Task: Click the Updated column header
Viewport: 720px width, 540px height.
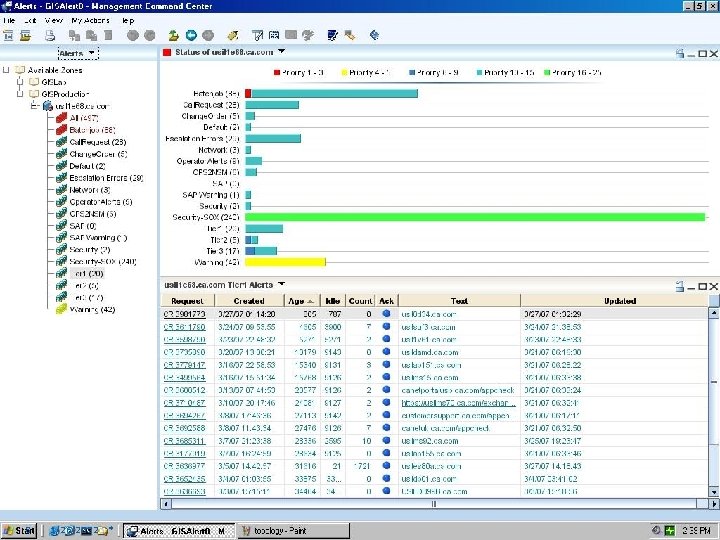Action: click(615, 301)
